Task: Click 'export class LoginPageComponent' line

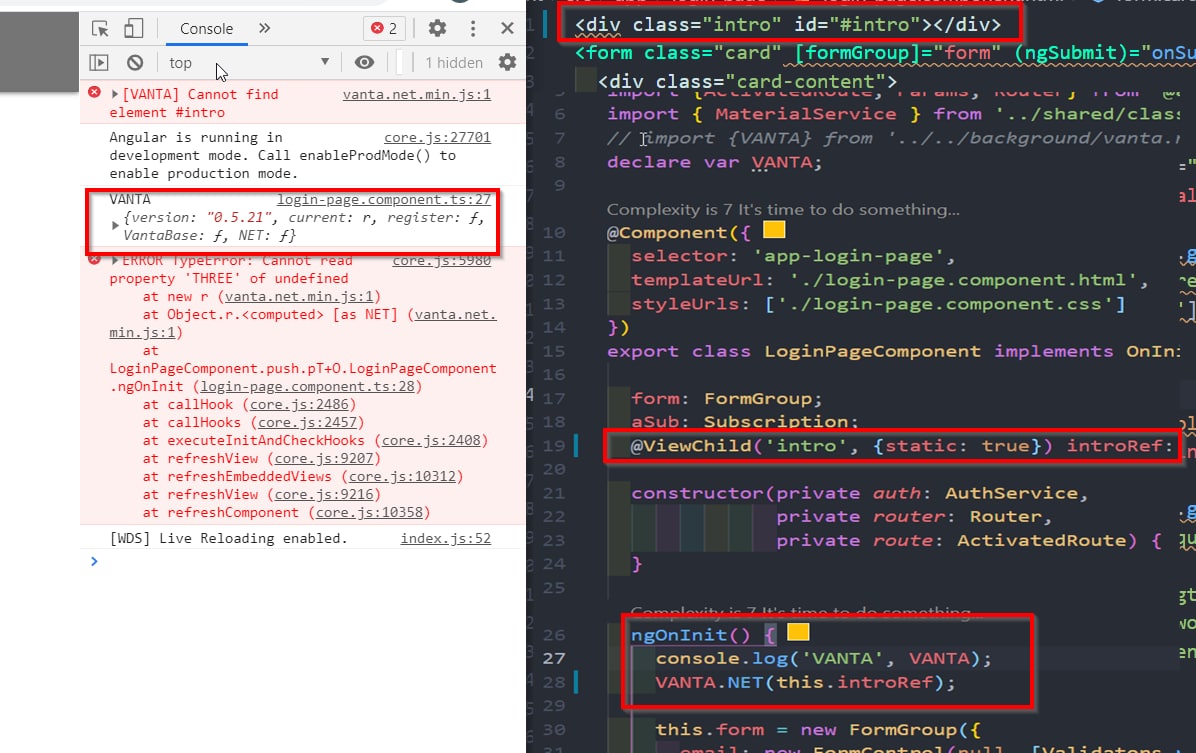Action: click(893, 352)
